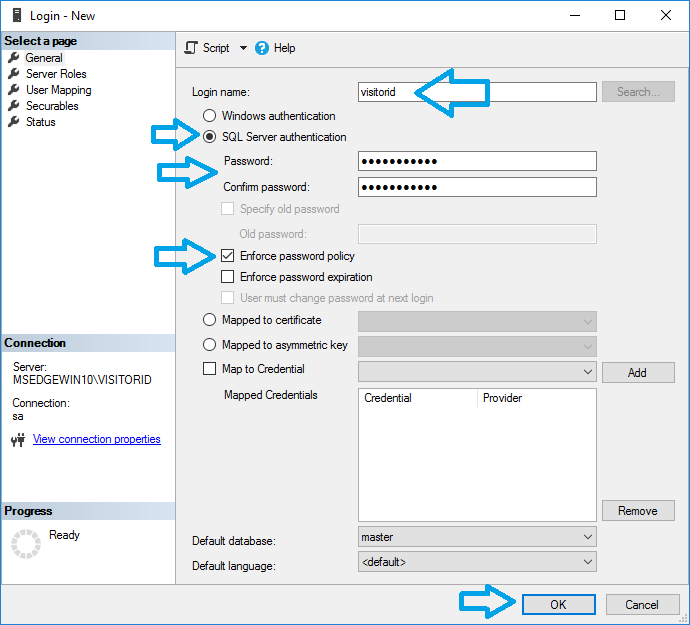The height and width of the screenshot is (625, 690).
Task: Click the Status page wrench icon
Action: click(x=14, y=122)
